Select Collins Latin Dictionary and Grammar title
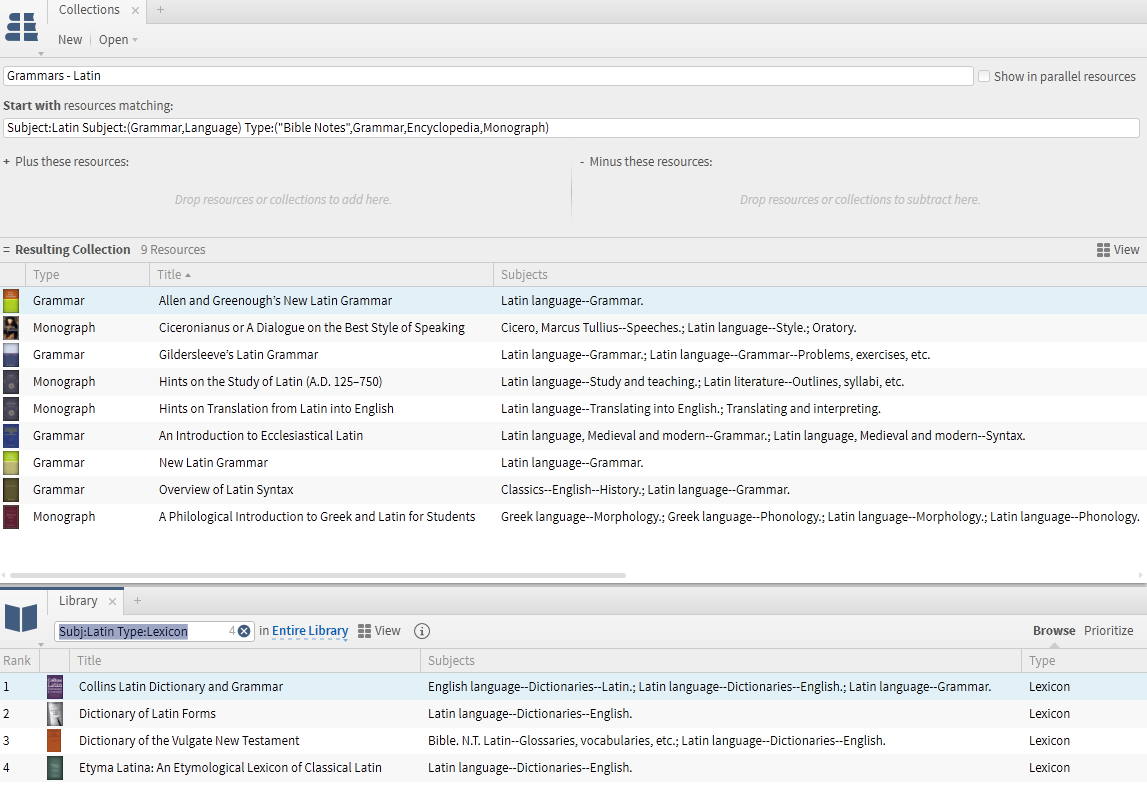 coord(181,686)
